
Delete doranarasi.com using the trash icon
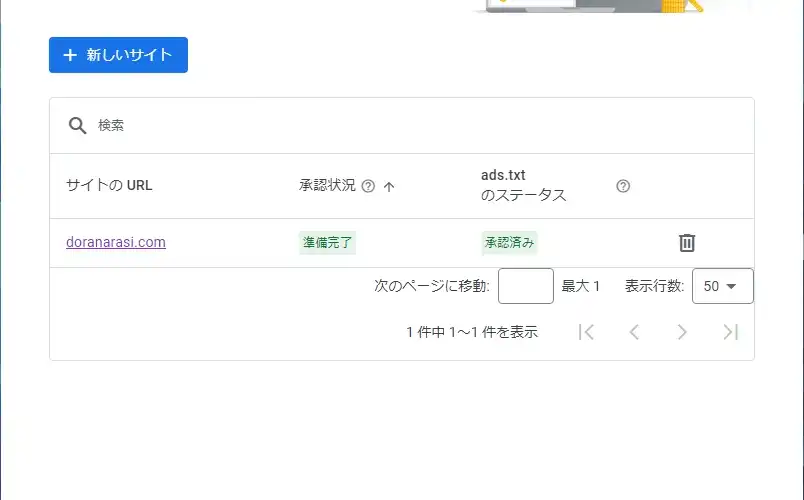687,242
